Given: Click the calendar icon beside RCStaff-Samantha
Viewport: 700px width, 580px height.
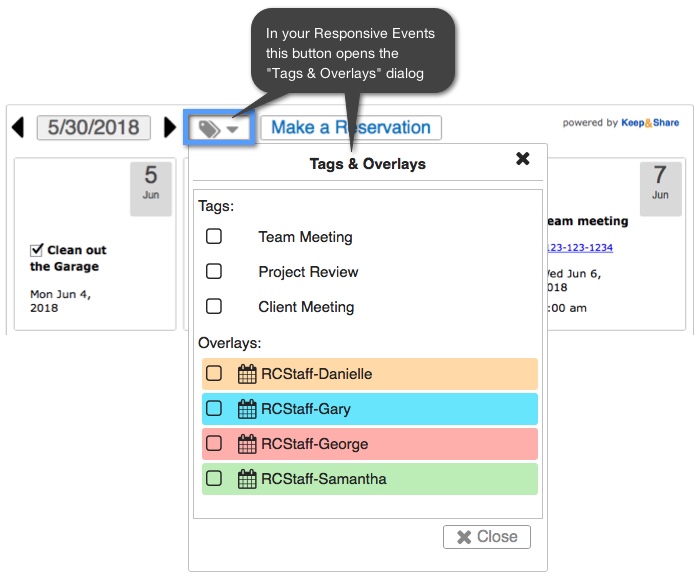Looking at the screenshot, I should [247, 479].
